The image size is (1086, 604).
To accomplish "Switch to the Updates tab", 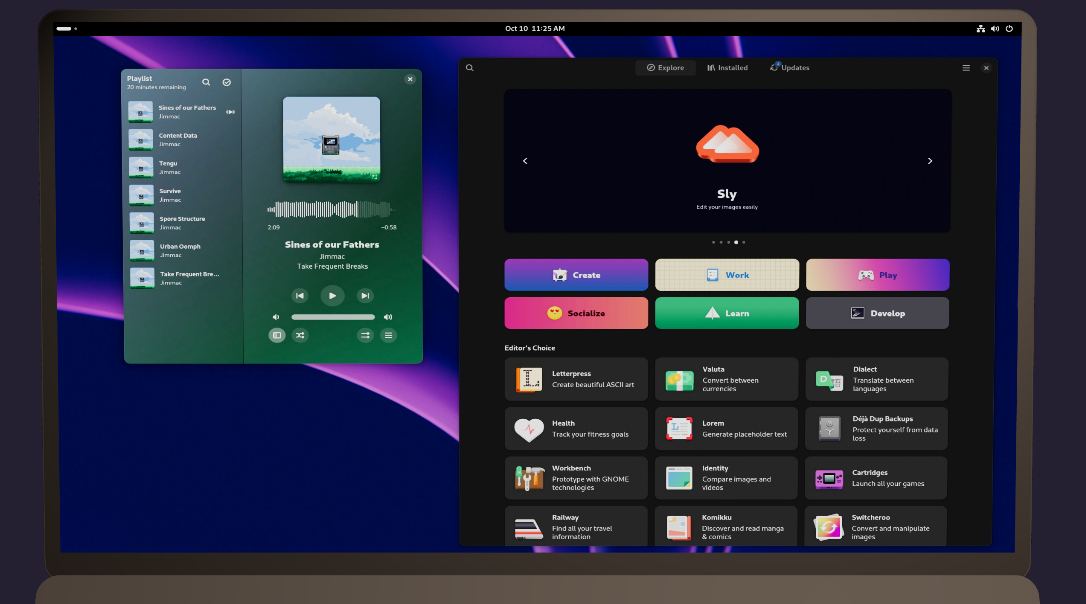I will (x=790, y=68).
